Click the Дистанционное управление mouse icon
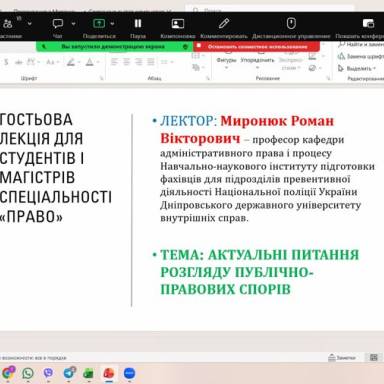Viewport: 384px width, 384px height. point(291,24)
